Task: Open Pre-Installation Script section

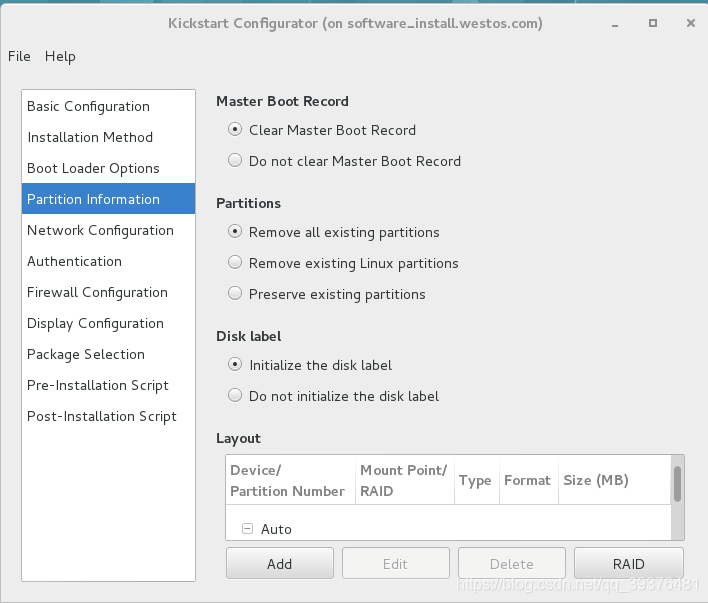Action: [108, 385]
